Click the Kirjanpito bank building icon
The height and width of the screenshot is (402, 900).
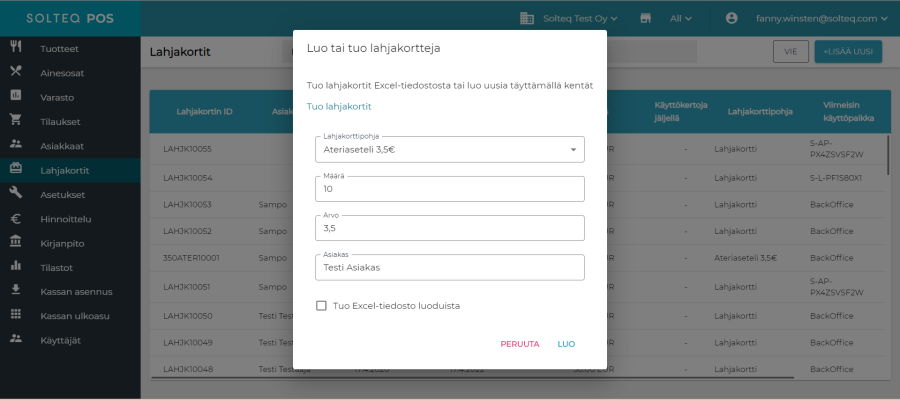click(x=16, y=242)
